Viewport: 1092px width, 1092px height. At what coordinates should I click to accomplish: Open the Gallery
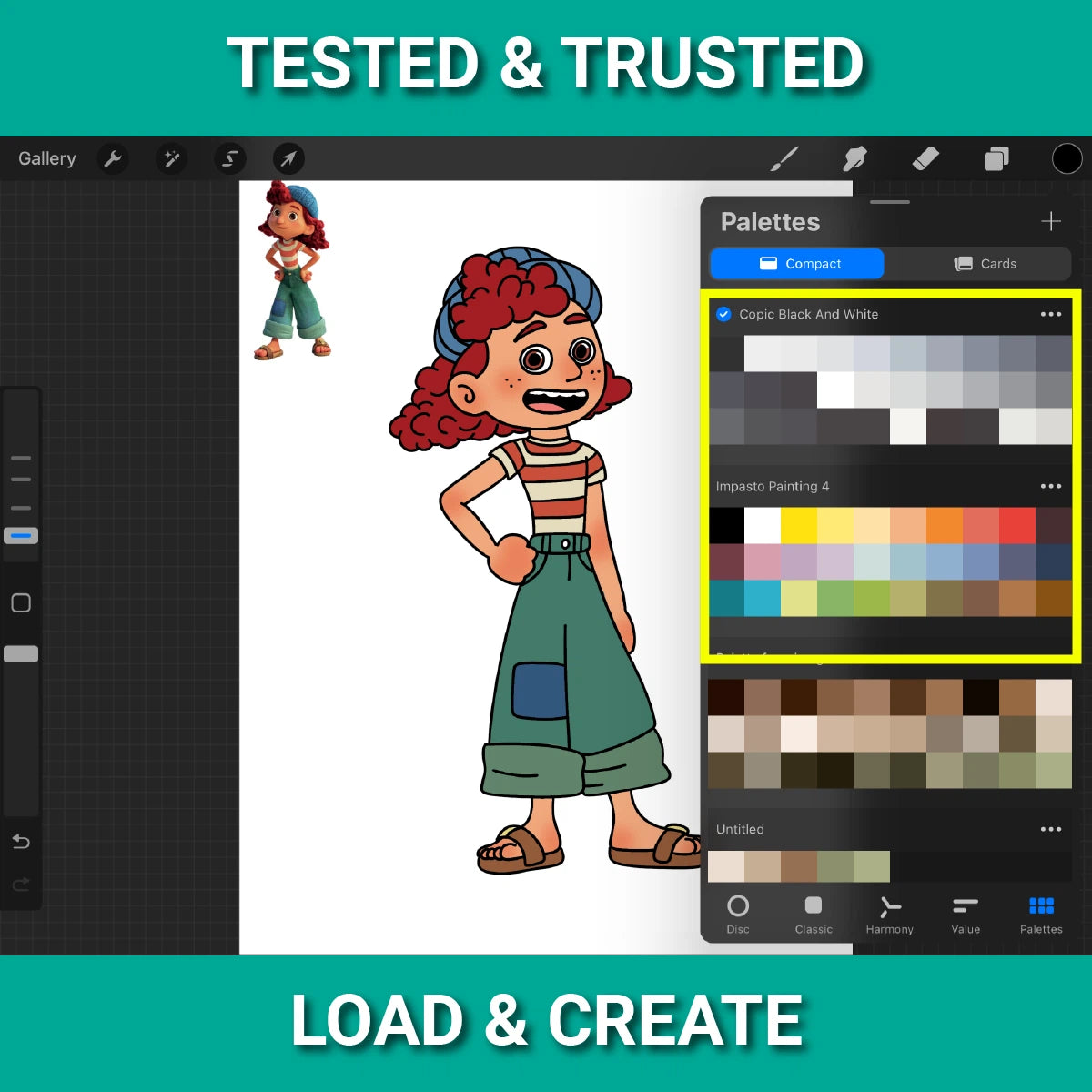tap(46, 158)
